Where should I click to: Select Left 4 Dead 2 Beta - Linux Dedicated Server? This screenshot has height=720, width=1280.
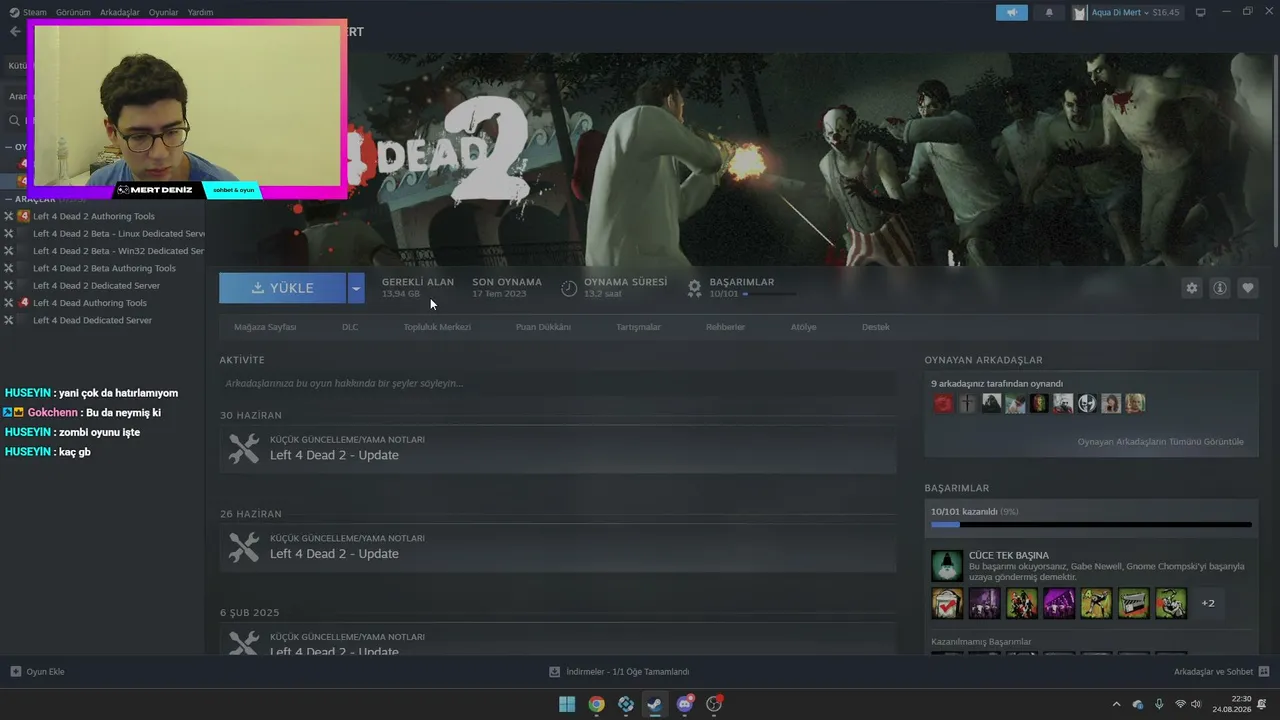118,234
